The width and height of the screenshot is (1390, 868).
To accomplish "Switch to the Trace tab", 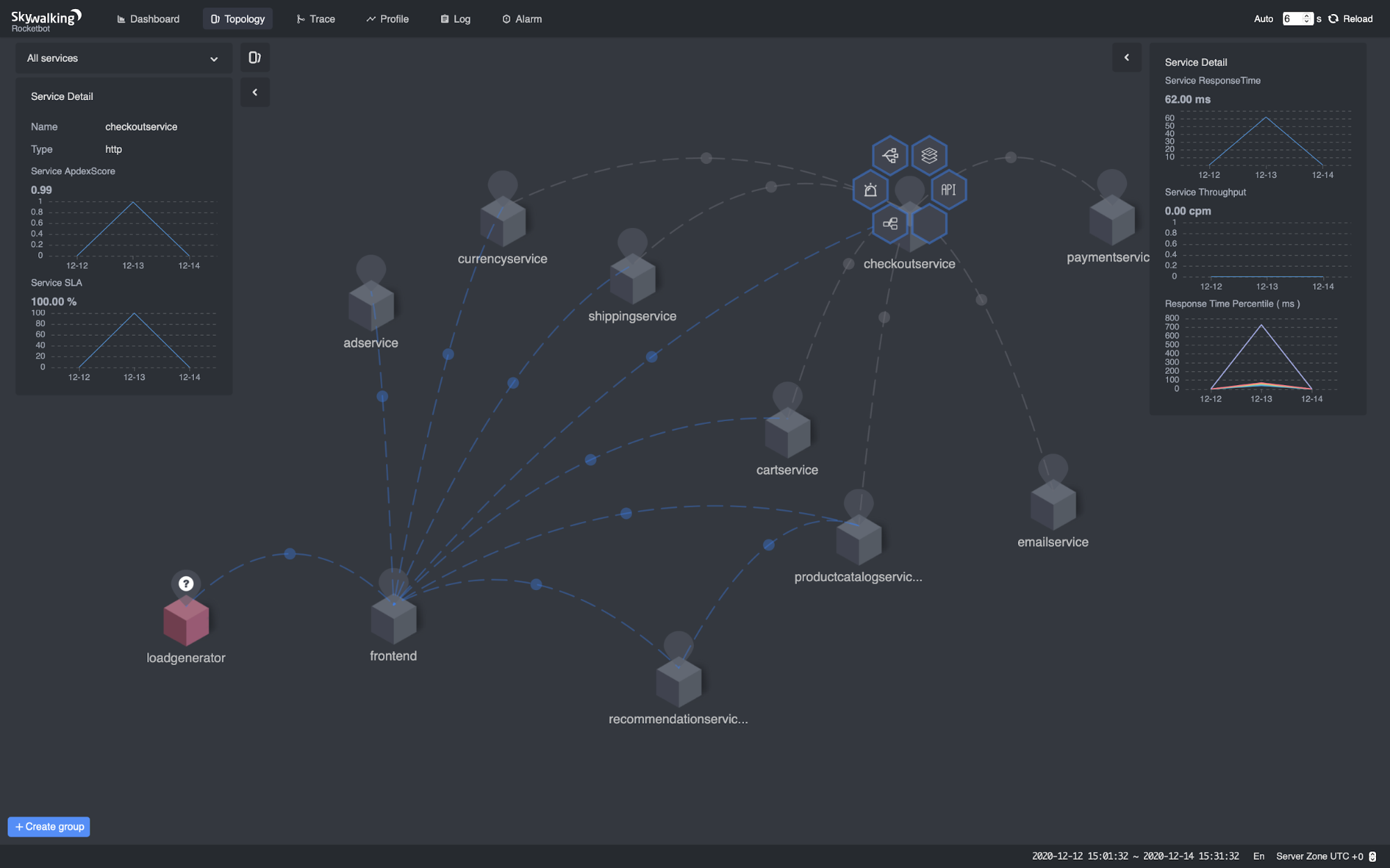I will (316, 19).
